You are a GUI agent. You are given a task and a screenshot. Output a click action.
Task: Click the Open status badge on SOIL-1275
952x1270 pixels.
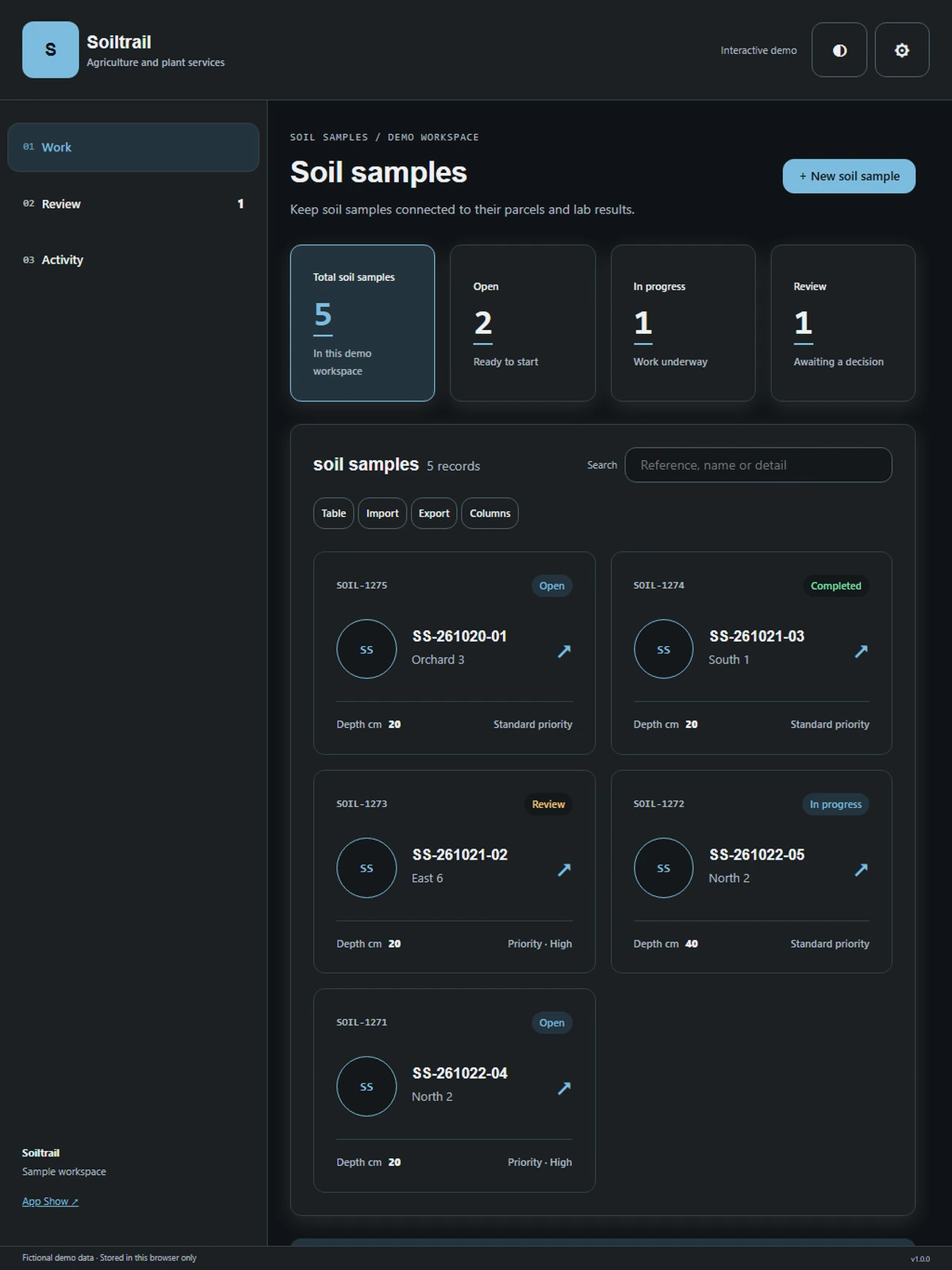click(552, 586)
